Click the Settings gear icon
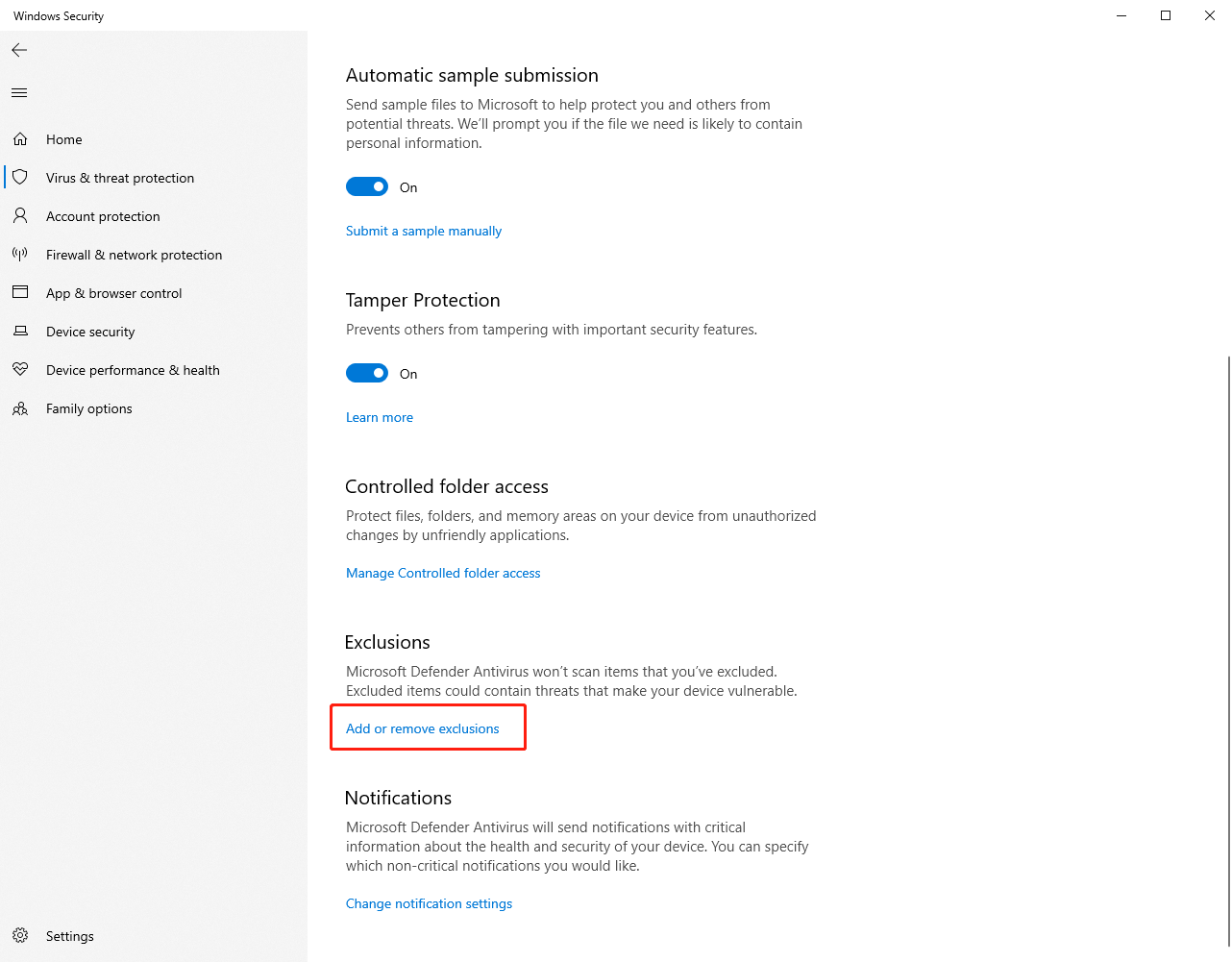This screenshot has width=1232, height=962. click(20, 936)
